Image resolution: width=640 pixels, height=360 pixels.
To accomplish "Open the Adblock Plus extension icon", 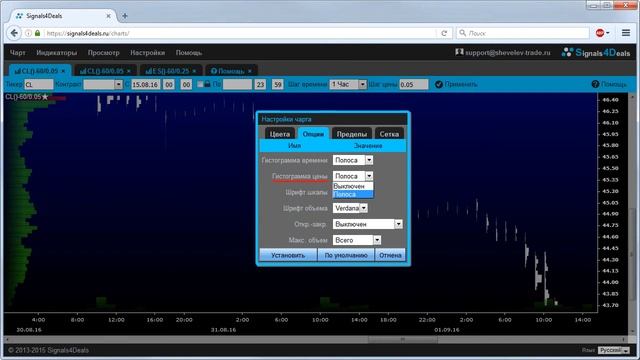I will click(x=600, y=33).
